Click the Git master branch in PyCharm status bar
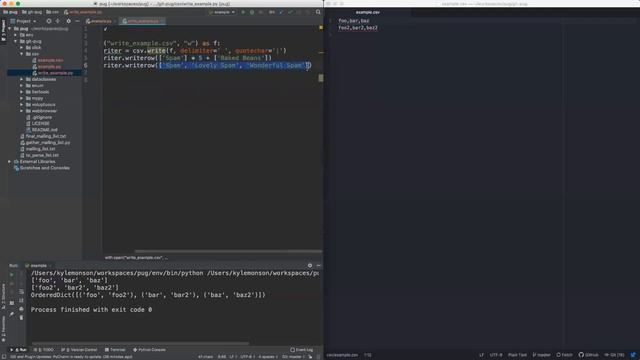This screenshot has height=360, width=640. pyautogui.click(x=293, y=356)
